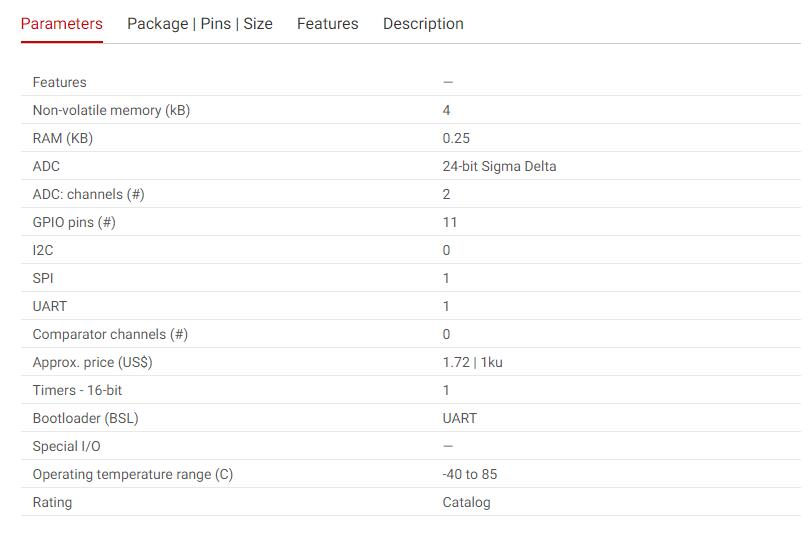The image size is (812, 533).
Task: Click the GPIO pins (#) value 11
Action: tap(450, 222)
